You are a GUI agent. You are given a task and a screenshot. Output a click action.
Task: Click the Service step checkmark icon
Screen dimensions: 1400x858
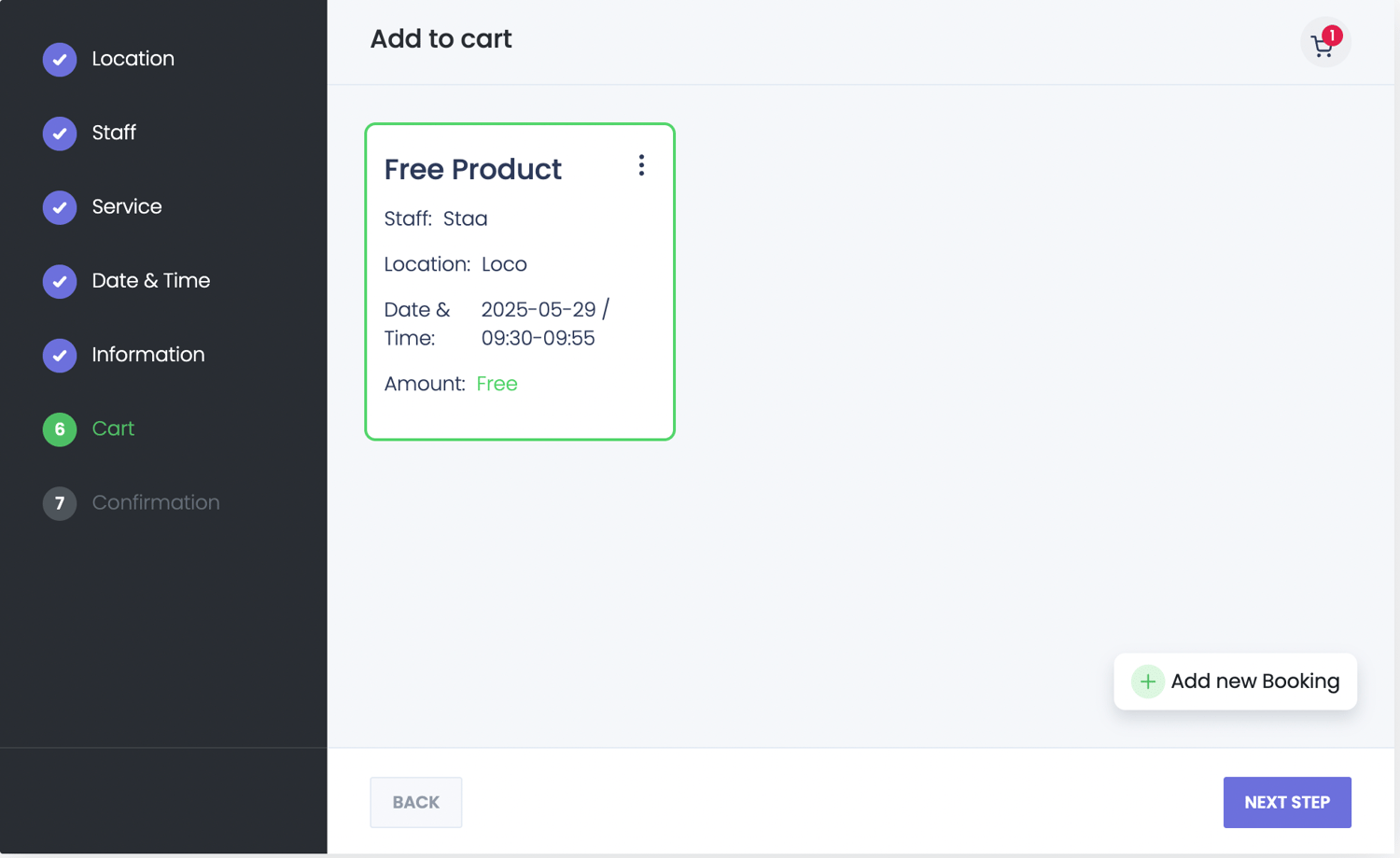(60, 207)
